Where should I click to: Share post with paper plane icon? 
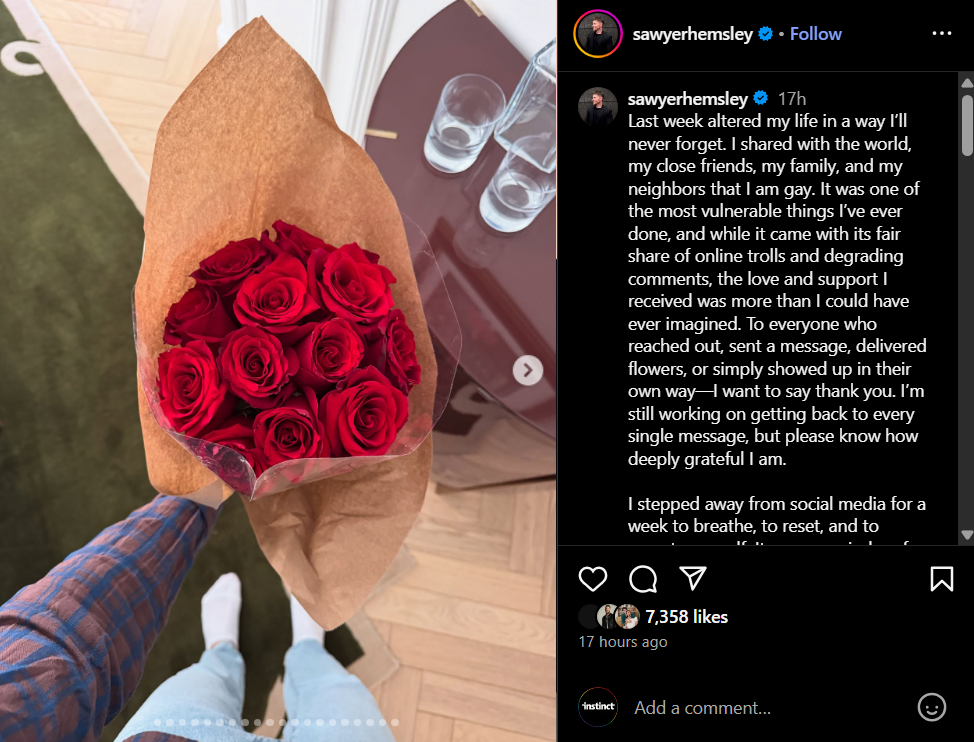693,578
